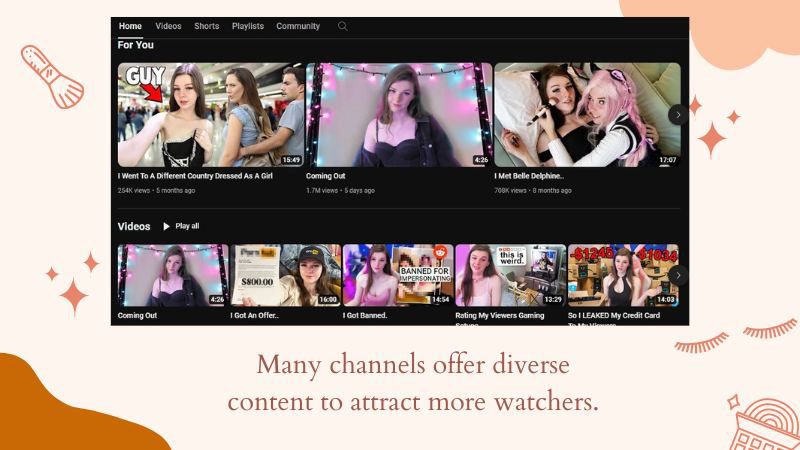Open the channel search magnifier icon
Viewport: 800px width, 450px height.
[342, 26]
